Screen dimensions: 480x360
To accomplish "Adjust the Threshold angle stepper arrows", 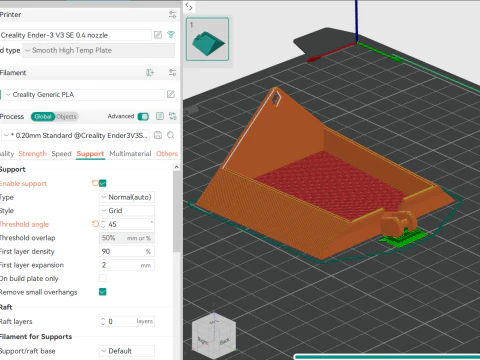I will tap(103, 224).
